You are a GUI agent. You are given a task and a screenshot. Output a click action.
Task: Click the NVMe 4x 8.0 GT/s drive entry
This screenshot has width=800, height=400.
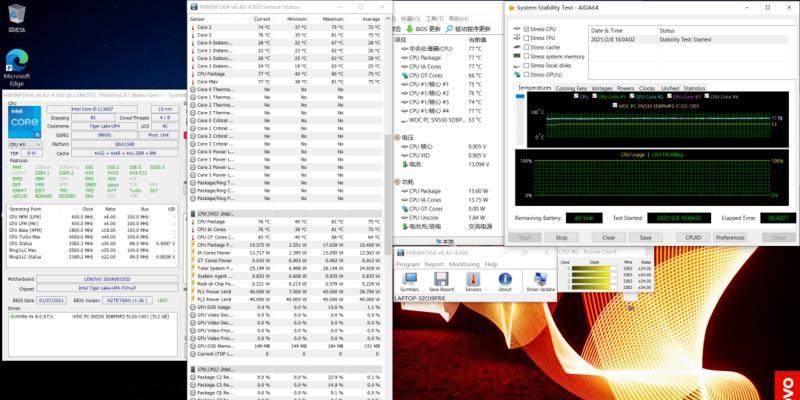click(x=92, y=316)
